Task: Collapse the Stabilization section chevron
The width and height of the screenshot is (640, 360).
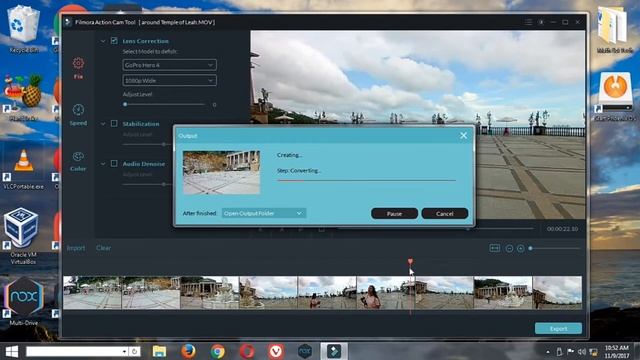Action: pyautogui.click(x=103, y=124)
